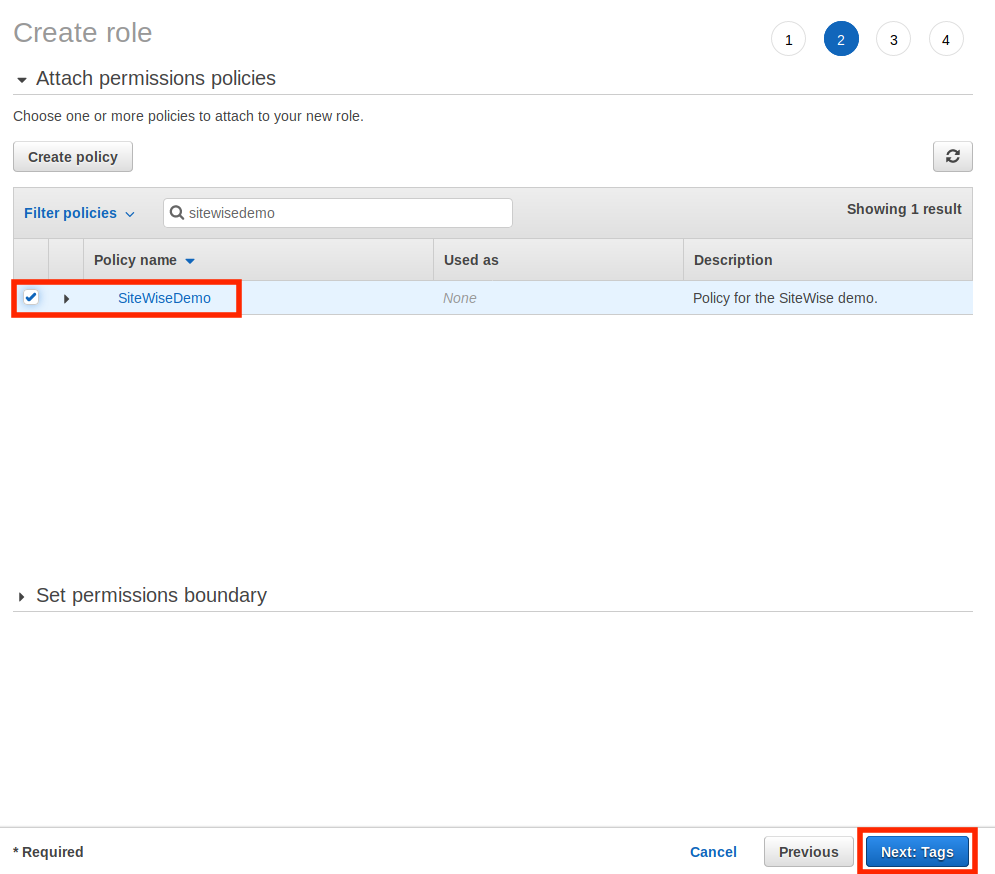This screenshot has width=995, height=874.
Task: Click the Create policy button
Action: coord(73,157)
